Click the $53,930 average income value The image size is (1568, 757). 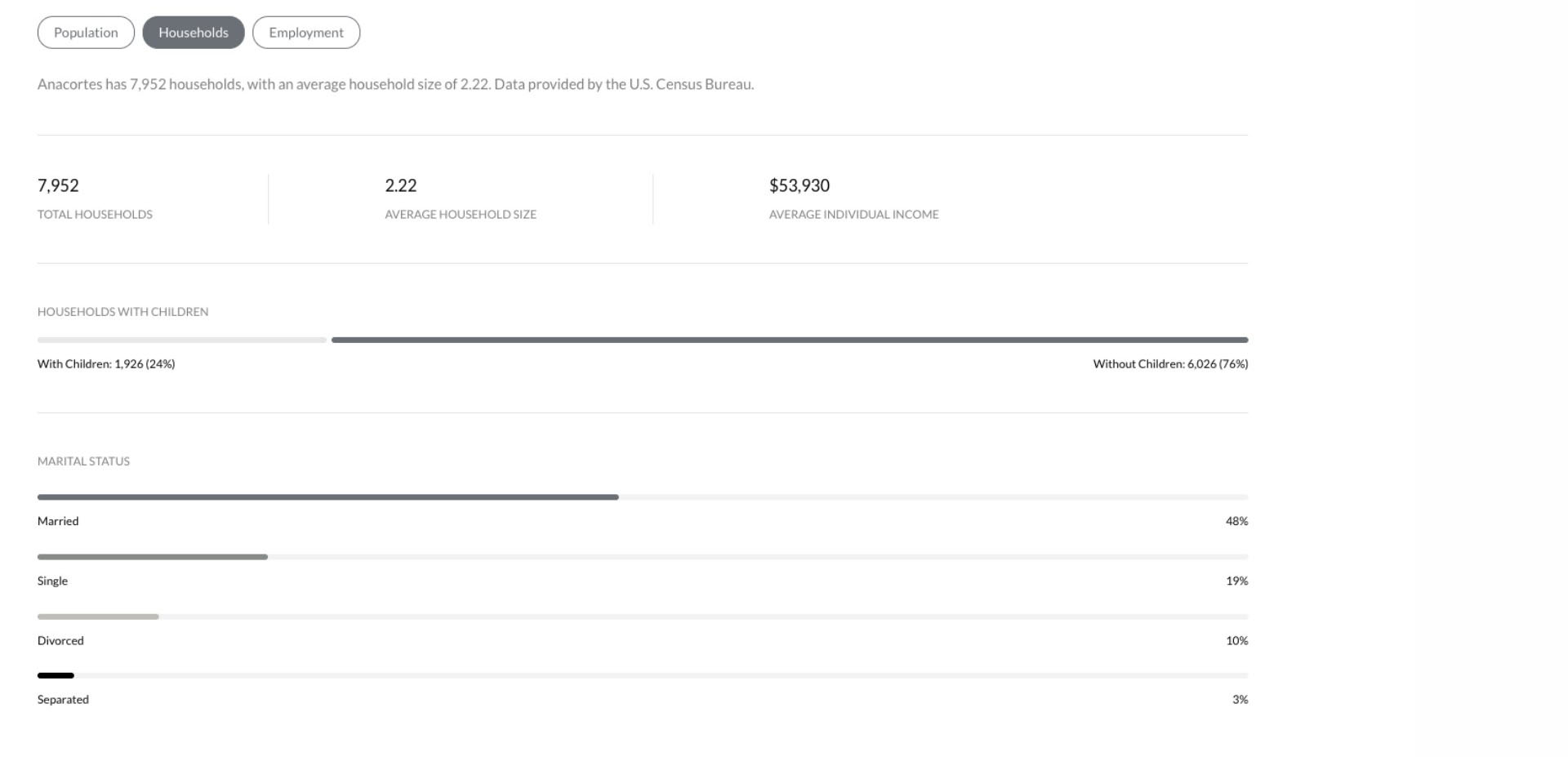pos(799,185)
